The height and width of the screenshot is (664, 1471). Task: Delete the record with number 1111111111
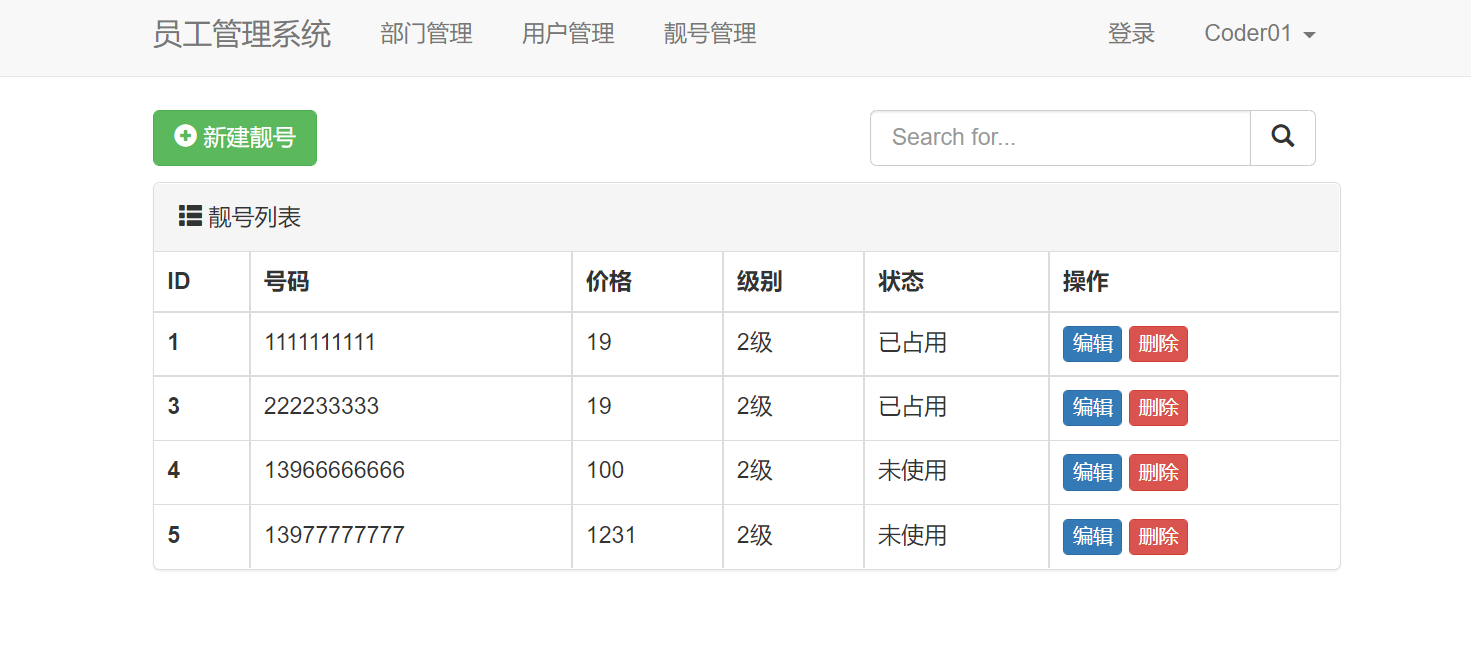pos(1157,343)
